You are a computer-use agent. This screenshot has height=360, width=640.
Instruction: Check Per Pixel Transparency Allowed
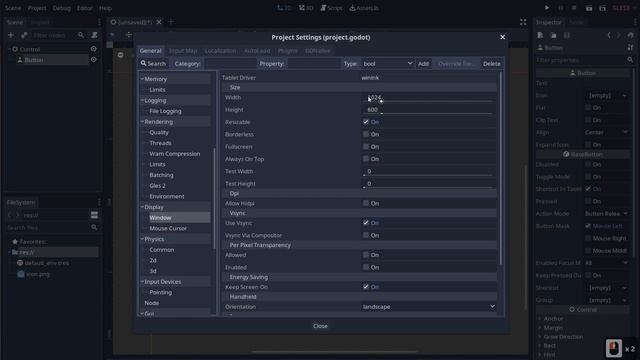[366, 255]
